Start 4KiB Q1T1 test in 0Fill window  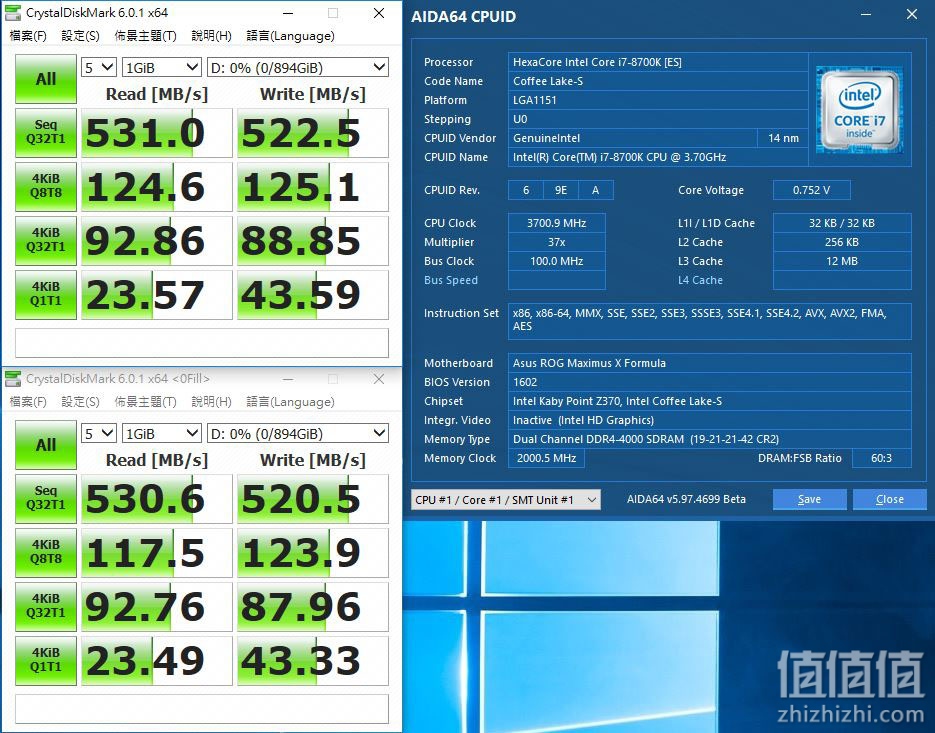click(46, 660)
